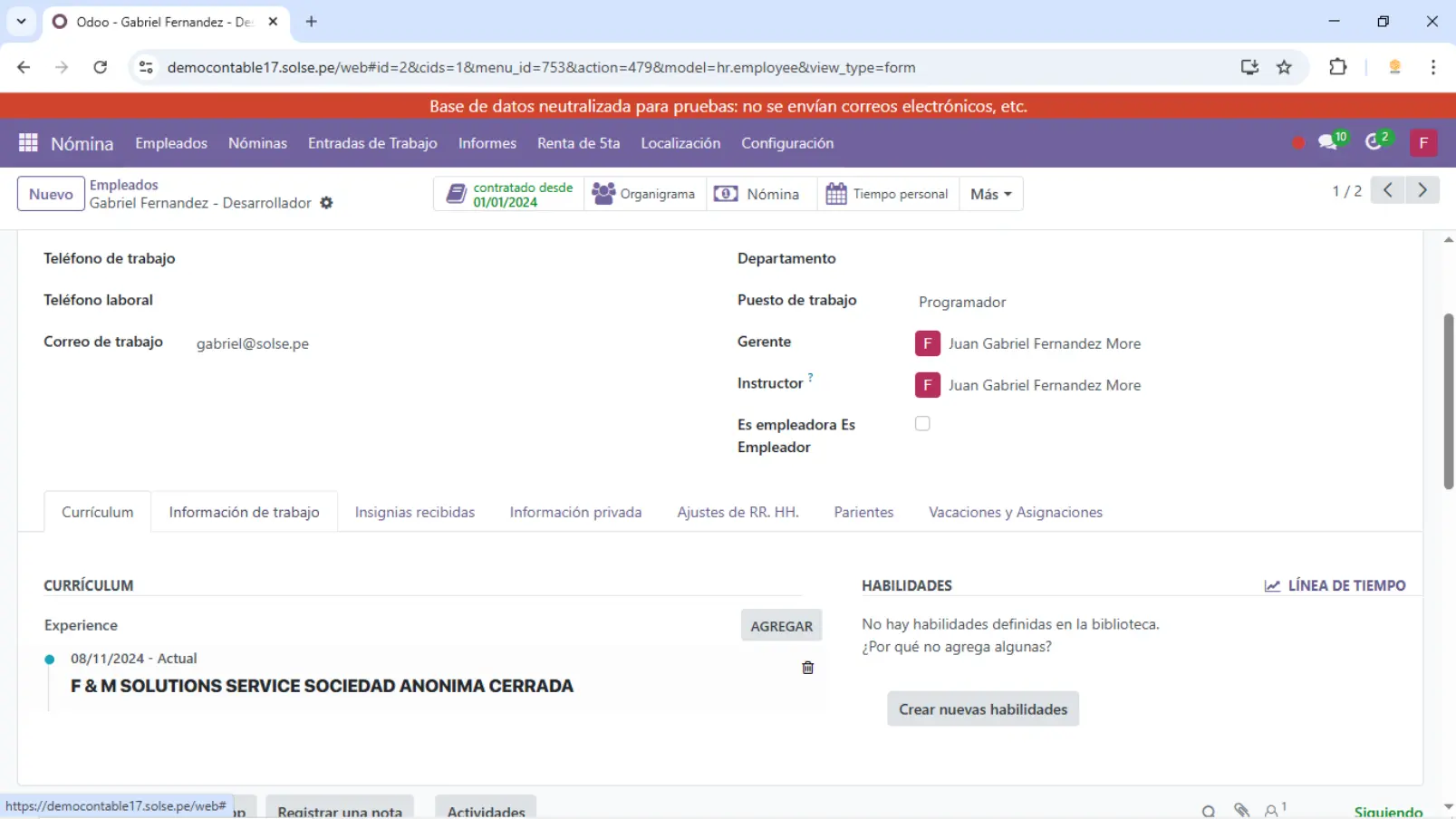Click the gear icon beside employee name

pos(327,203)
